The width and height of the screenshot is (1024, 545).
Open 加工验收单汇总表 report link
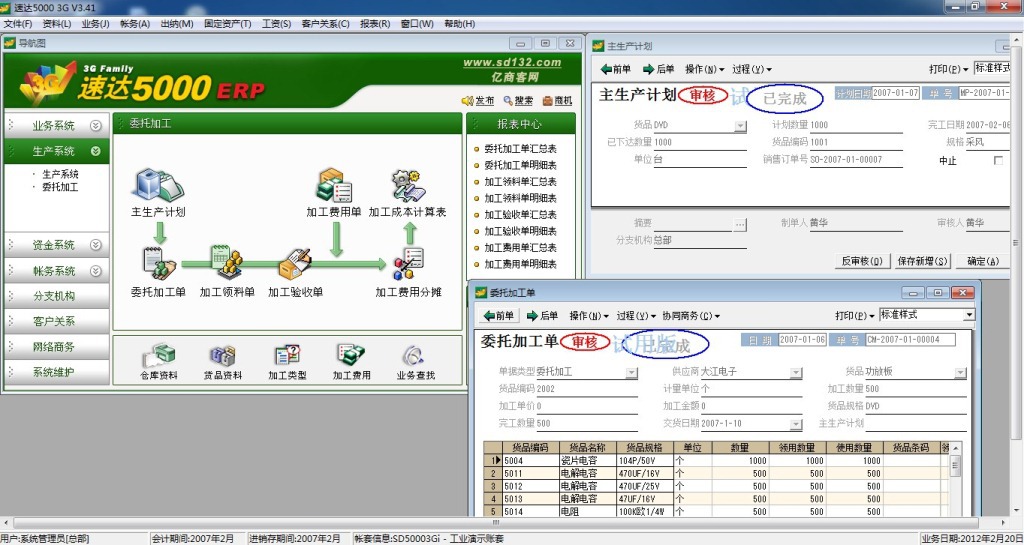[520, 215]
